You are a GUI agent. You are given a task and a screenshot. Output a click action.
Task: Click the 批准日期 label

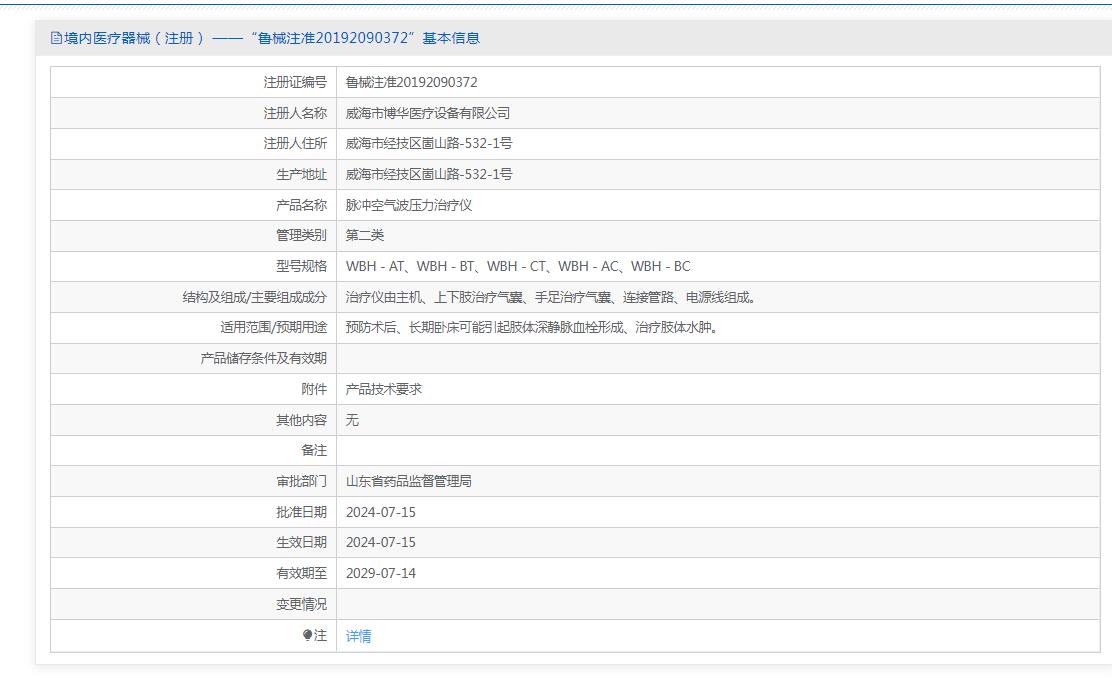(x=301, y=512)
